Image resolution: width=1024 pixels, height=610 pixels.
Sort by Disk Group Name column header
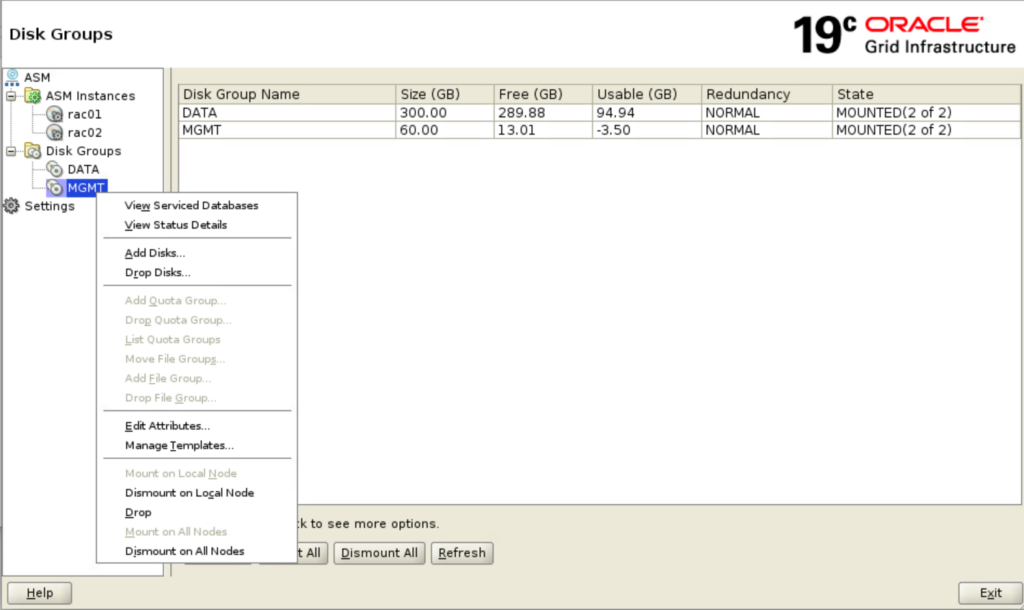(287, 94)
